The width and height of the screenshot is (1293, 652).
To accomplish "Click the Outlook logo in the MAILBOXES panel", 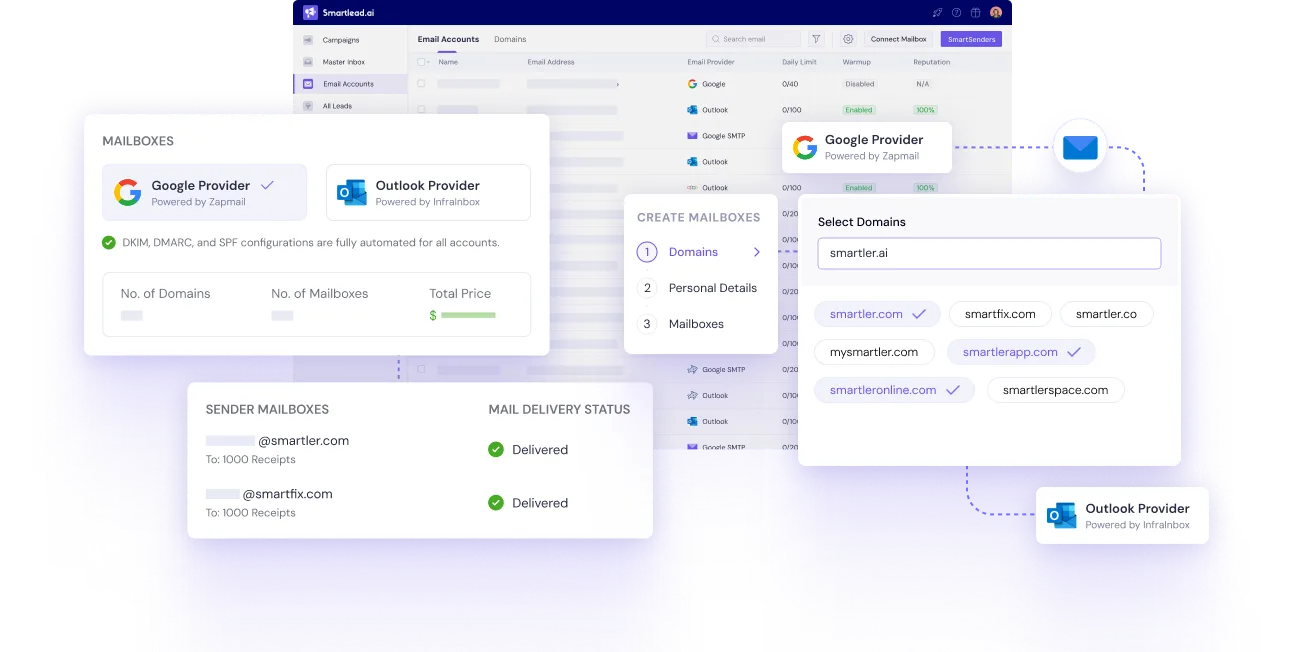I will [x=351, y=192].
